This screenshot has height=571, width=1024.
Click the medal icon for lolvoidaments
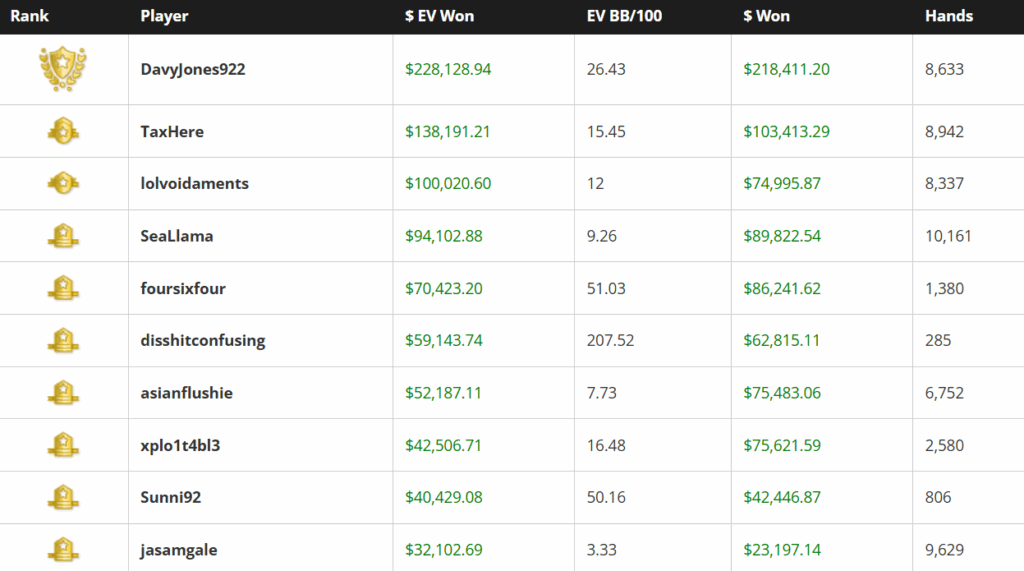click(64, 183)
